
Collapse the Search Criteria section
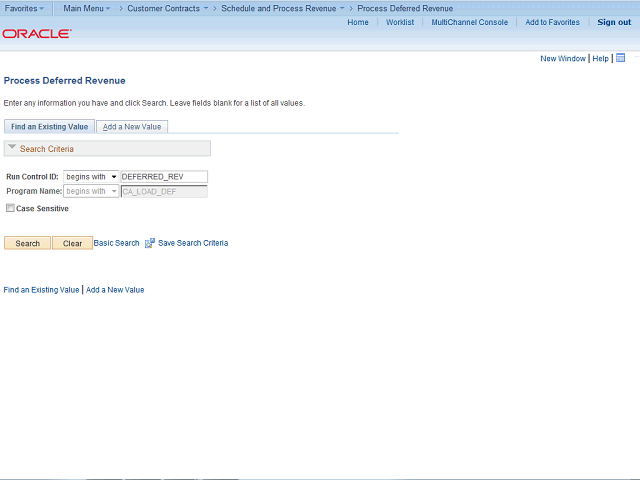tap(12, 147)
